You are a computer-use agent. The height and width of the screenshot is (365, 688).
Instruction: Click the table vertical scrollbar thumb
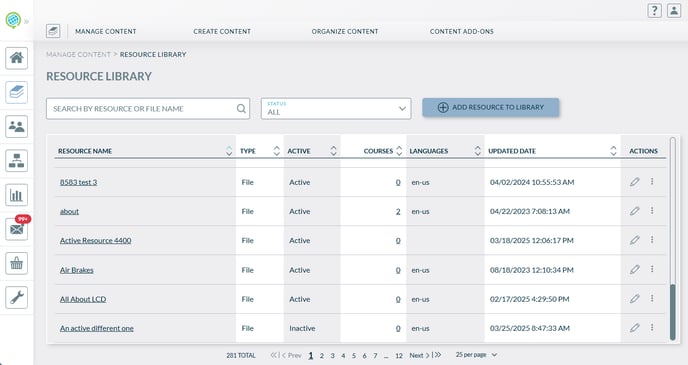673,312
